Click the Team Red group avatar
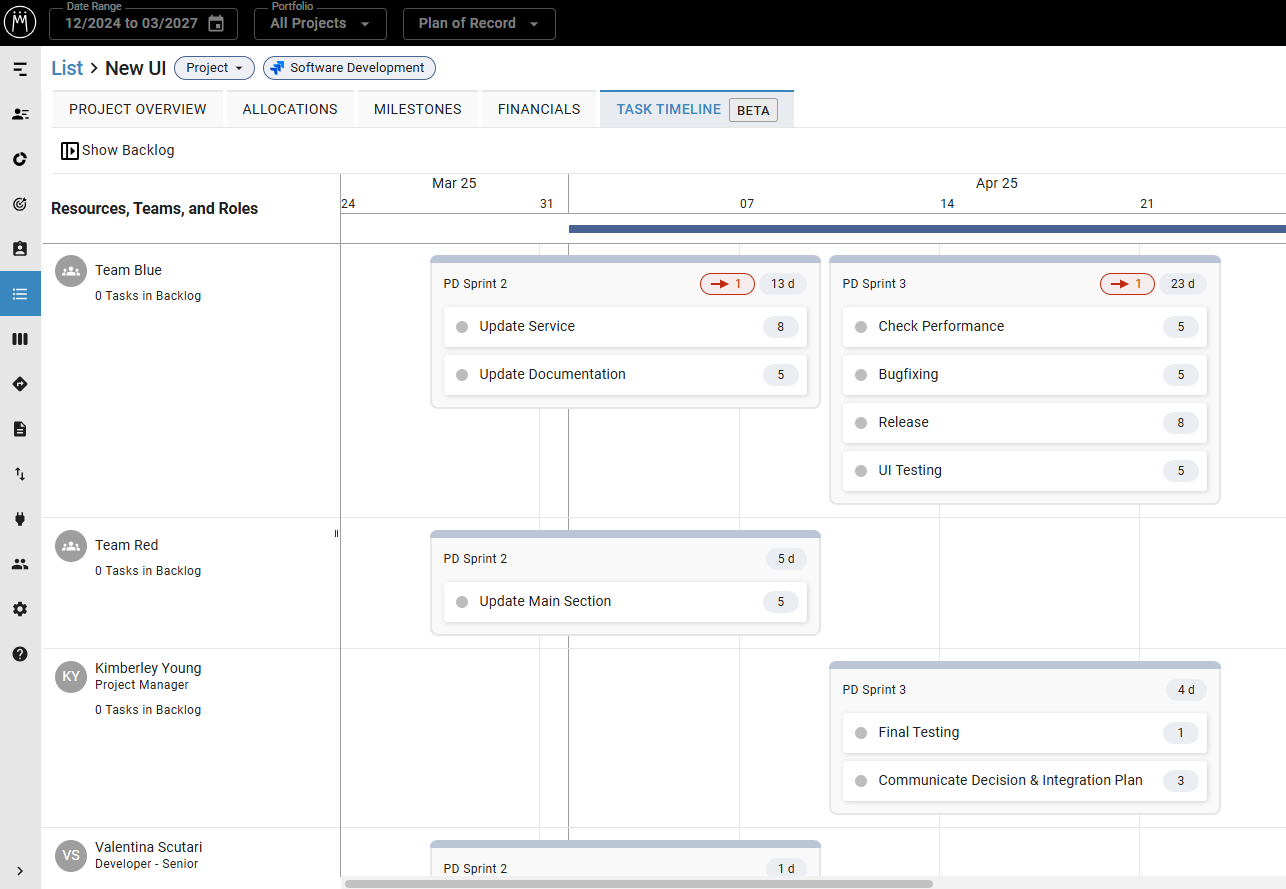This screenshot has width=1286, height=889. tap(71, 546)
